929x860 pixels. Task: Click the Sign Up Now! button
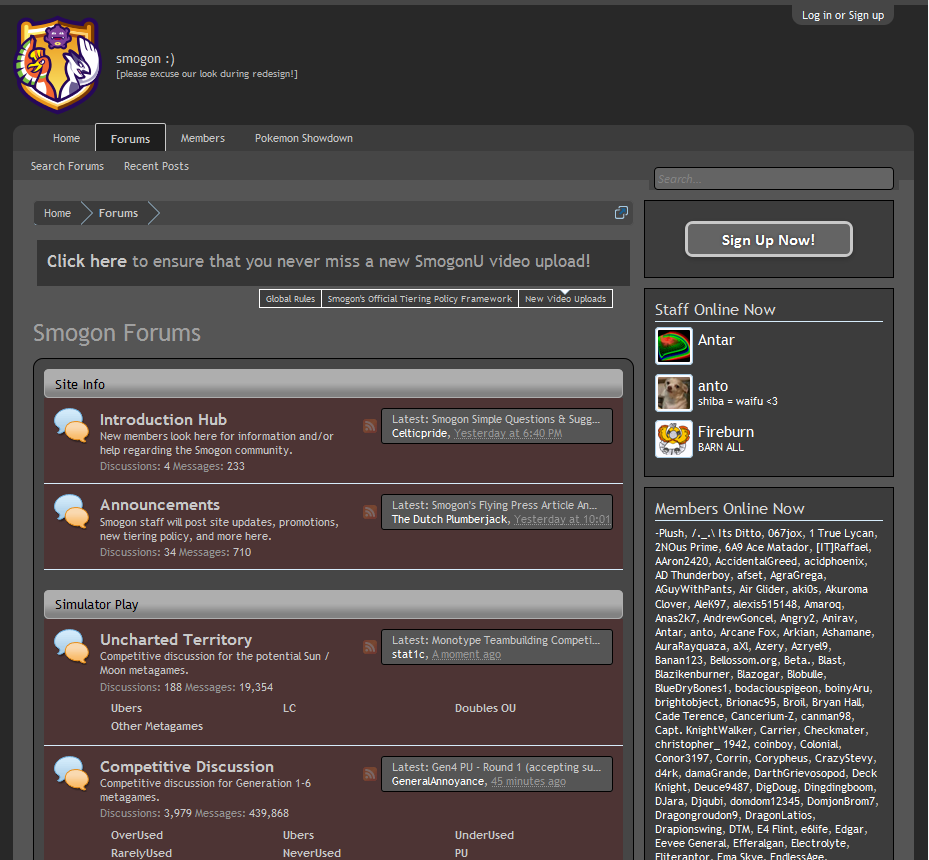coord(768,239)
